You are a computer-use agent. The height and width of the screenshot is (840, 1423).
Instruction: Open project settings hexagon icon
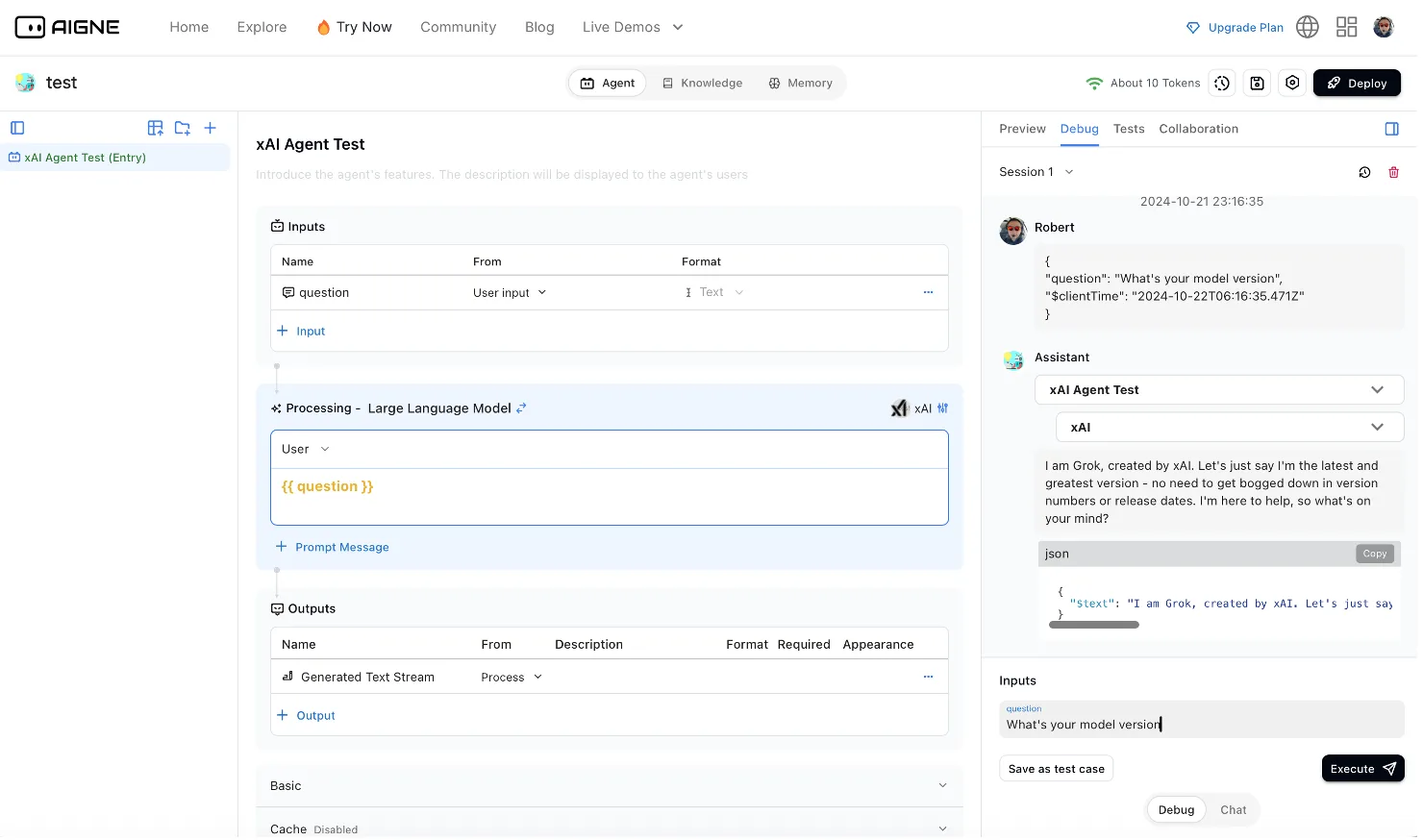pyautogui.click(x=1292, y=83)
